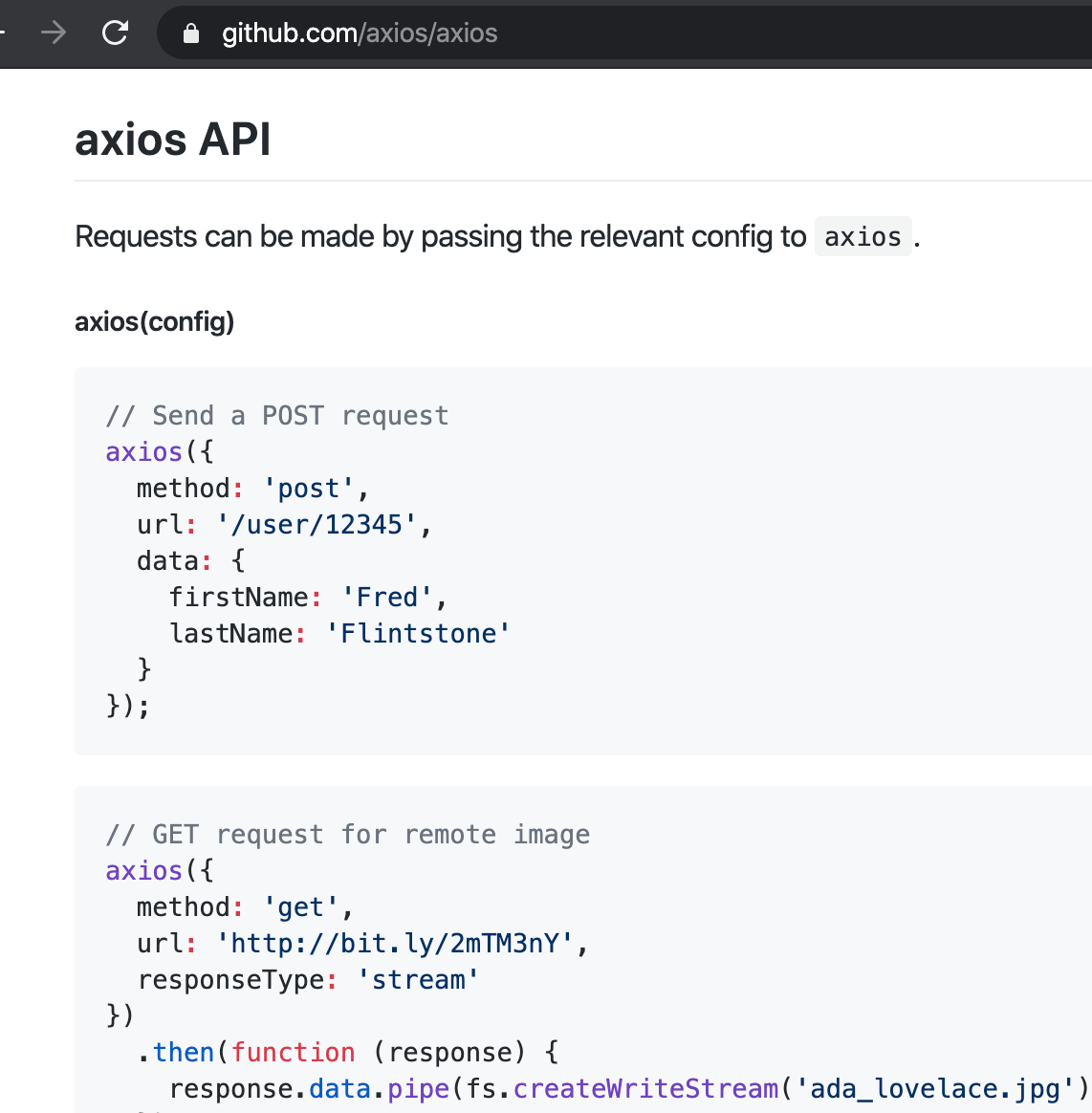Click the 'createWriteStream' code text
Image resolution: width=1092 pixels, height=1113 pixels.
pos(646,1088)
